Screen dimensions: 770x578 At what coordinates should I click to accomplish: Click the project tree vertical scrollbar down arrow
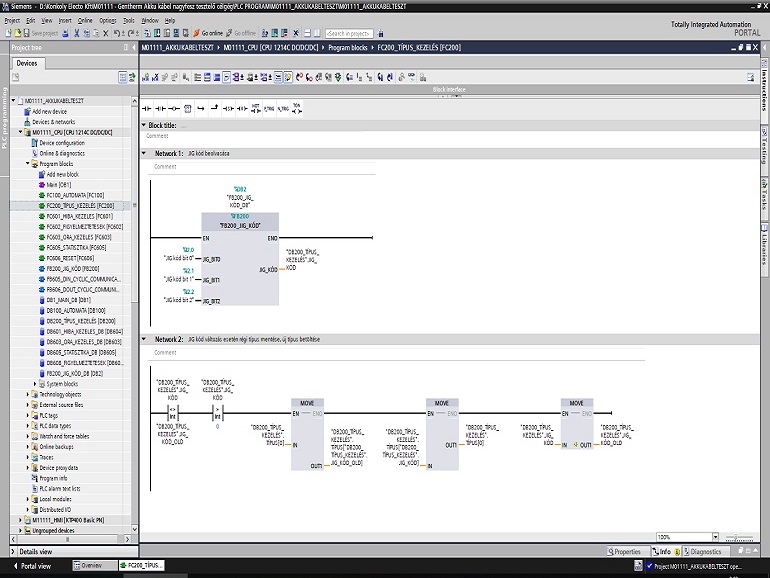(x=134, y=529)
